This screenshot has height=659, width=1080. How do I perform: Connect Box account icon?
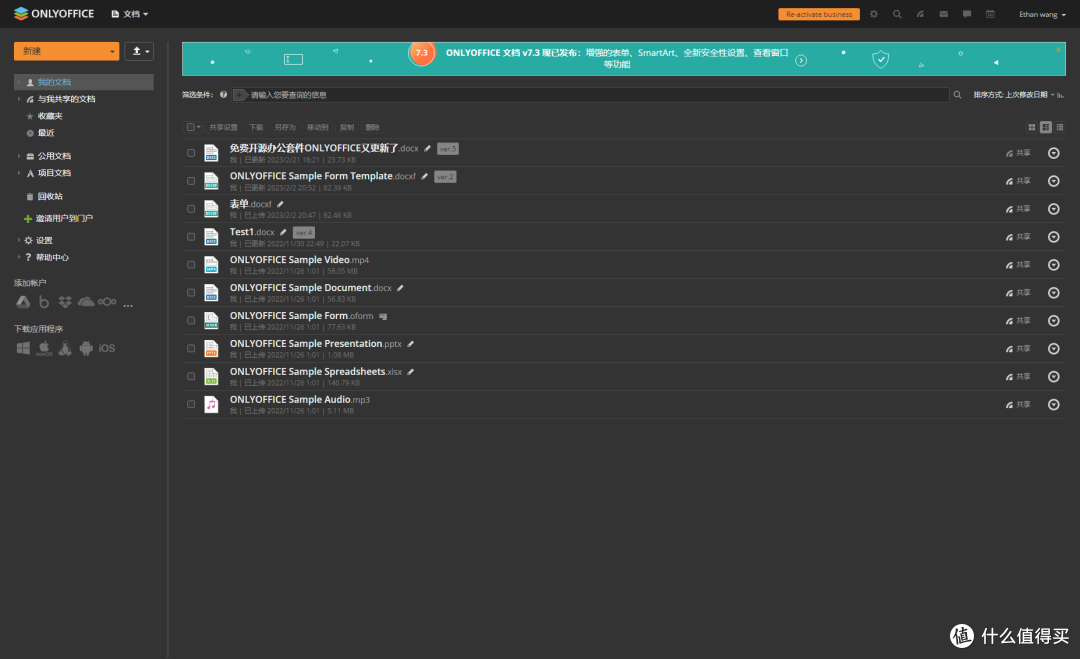44,302
